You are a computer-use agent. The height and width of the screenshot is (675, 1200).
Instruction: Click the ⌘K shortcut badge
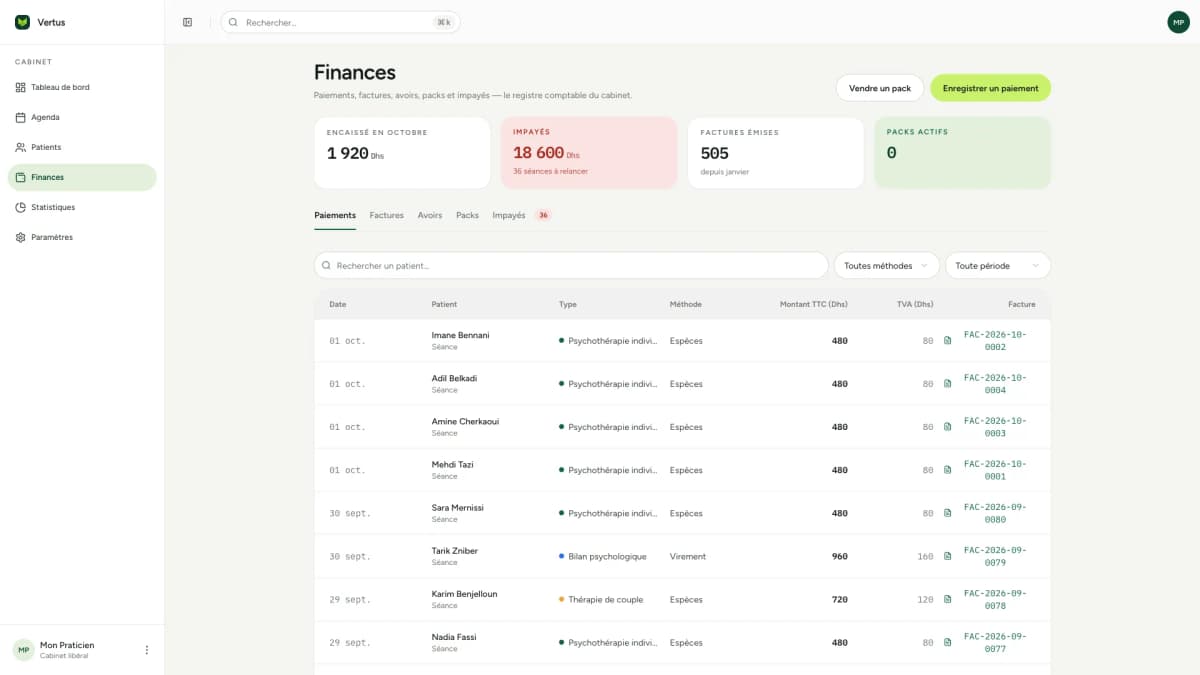pos(443,22)
